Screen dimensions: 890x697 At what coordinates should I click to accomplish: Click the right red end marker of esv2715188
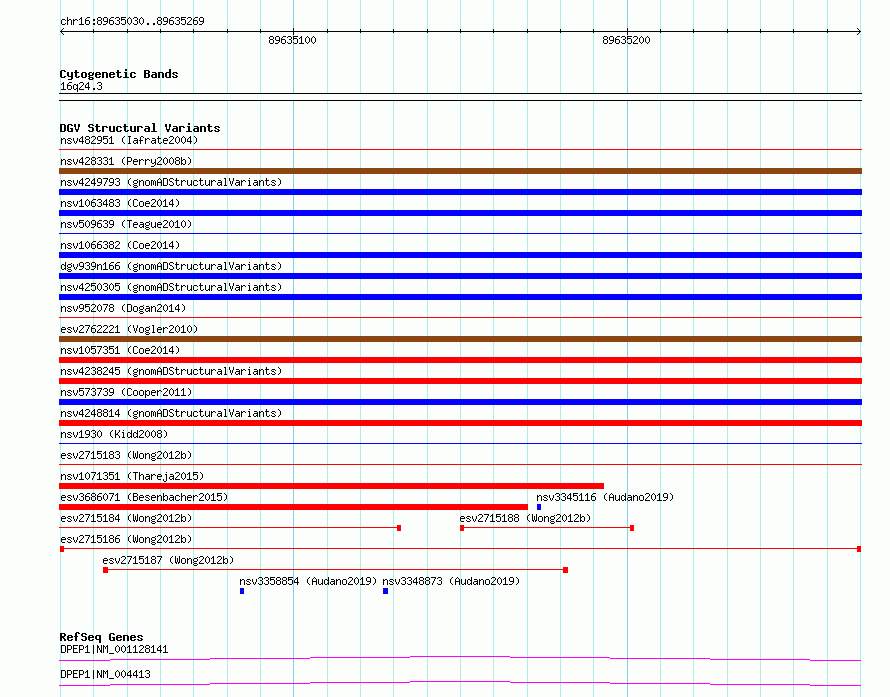point(632,528)
